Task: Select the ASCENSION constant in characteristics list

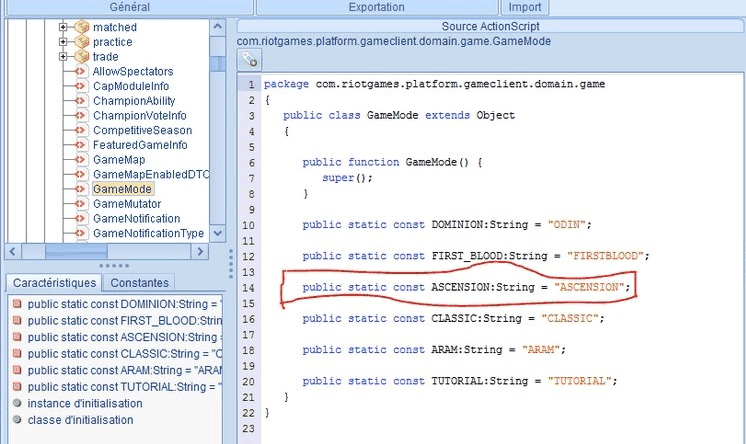Action: (125, 337)
